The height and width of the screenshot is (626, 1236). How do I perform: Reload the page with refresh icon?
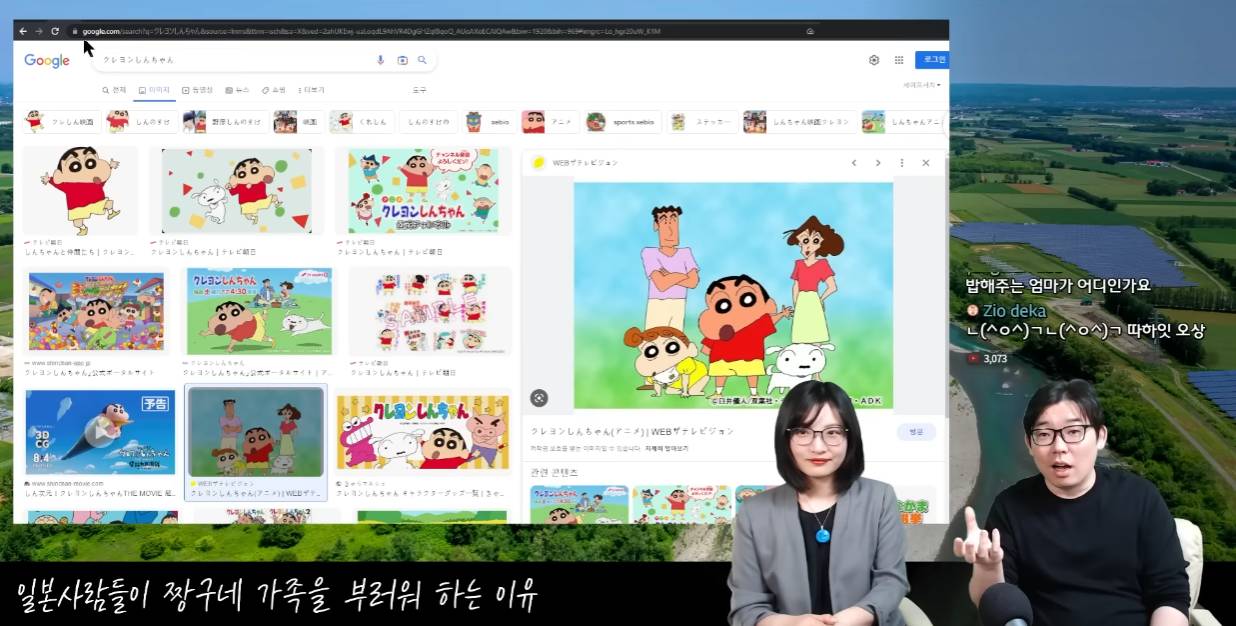pos(55,31)
